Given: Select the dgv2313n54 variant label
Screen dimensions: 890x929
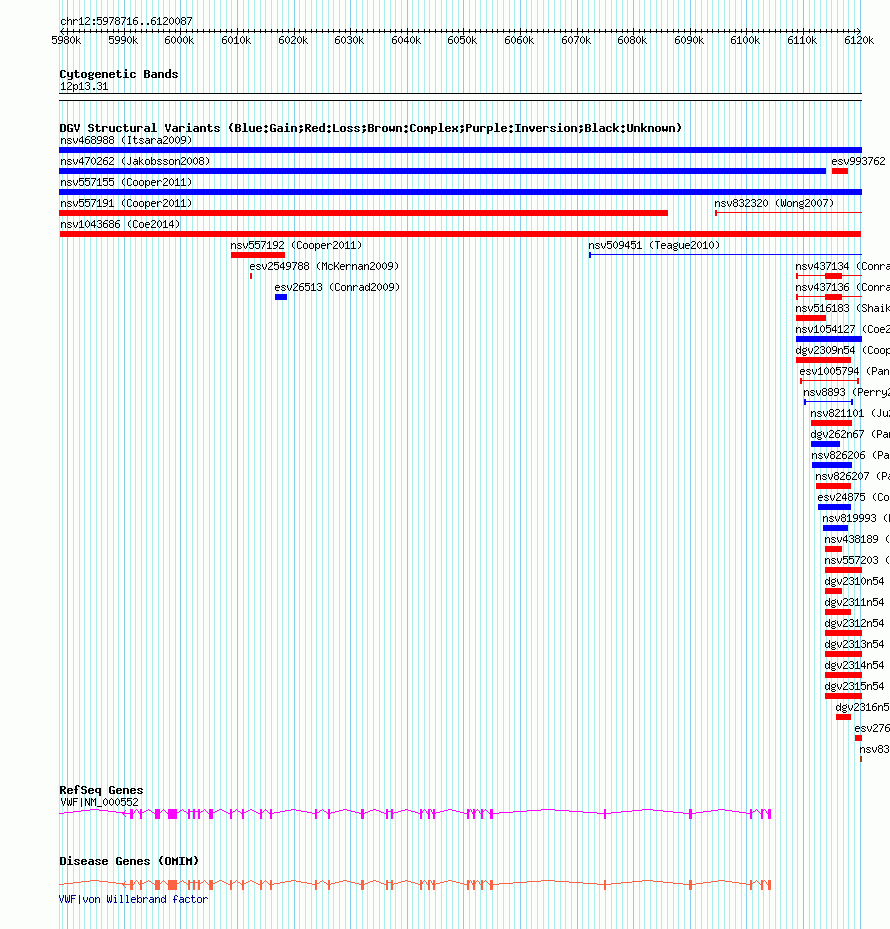Looking at the screenshot, I should pyautogui.click(x=854, y=645).
